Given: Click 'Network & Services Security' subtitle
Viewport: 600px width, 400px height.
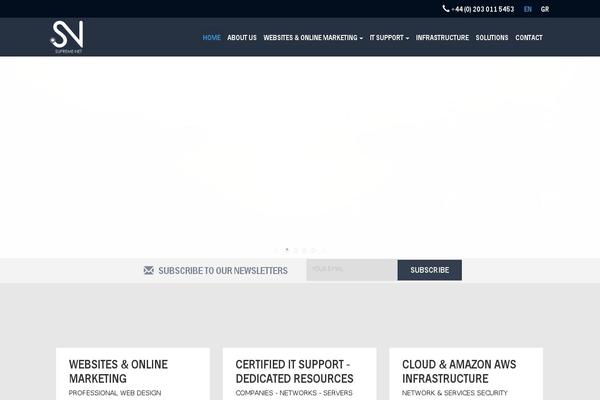Looking at the screenshot, I should pyautogui.click(x=455, y=393).
